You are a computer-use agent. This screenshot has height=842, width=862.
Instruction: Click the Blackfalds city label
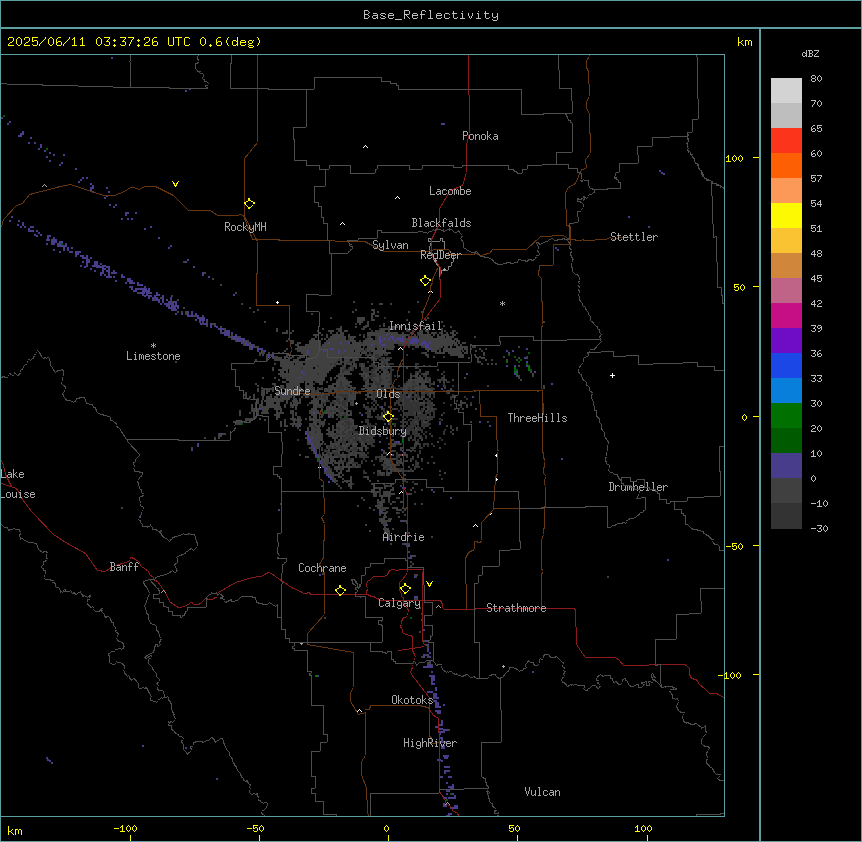(441, 223)
